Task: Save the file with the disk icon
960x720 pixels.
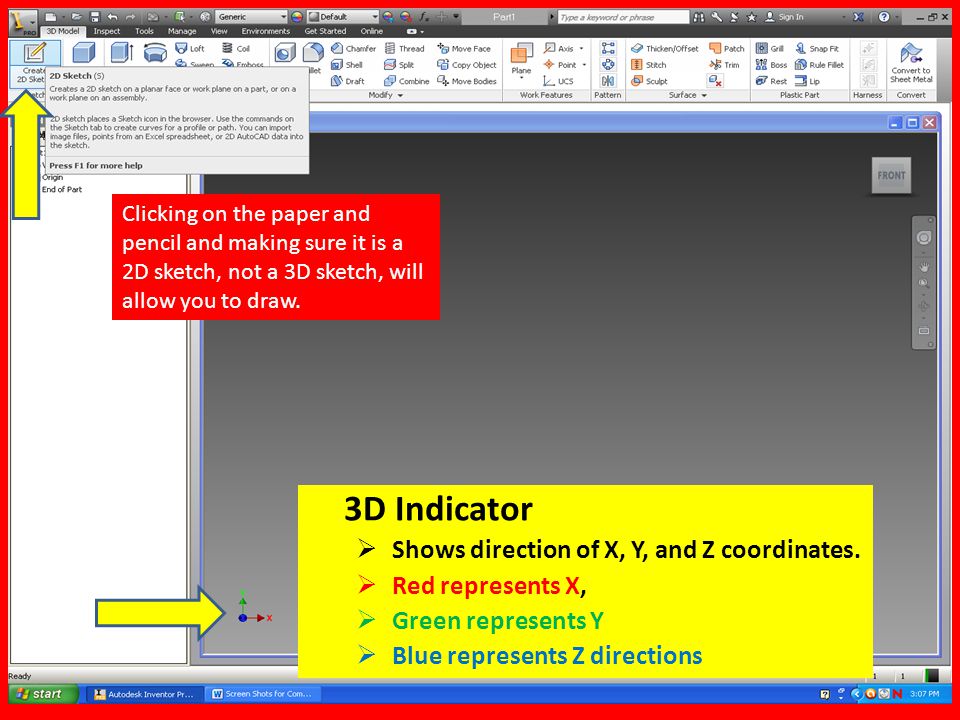Action: 94,17
